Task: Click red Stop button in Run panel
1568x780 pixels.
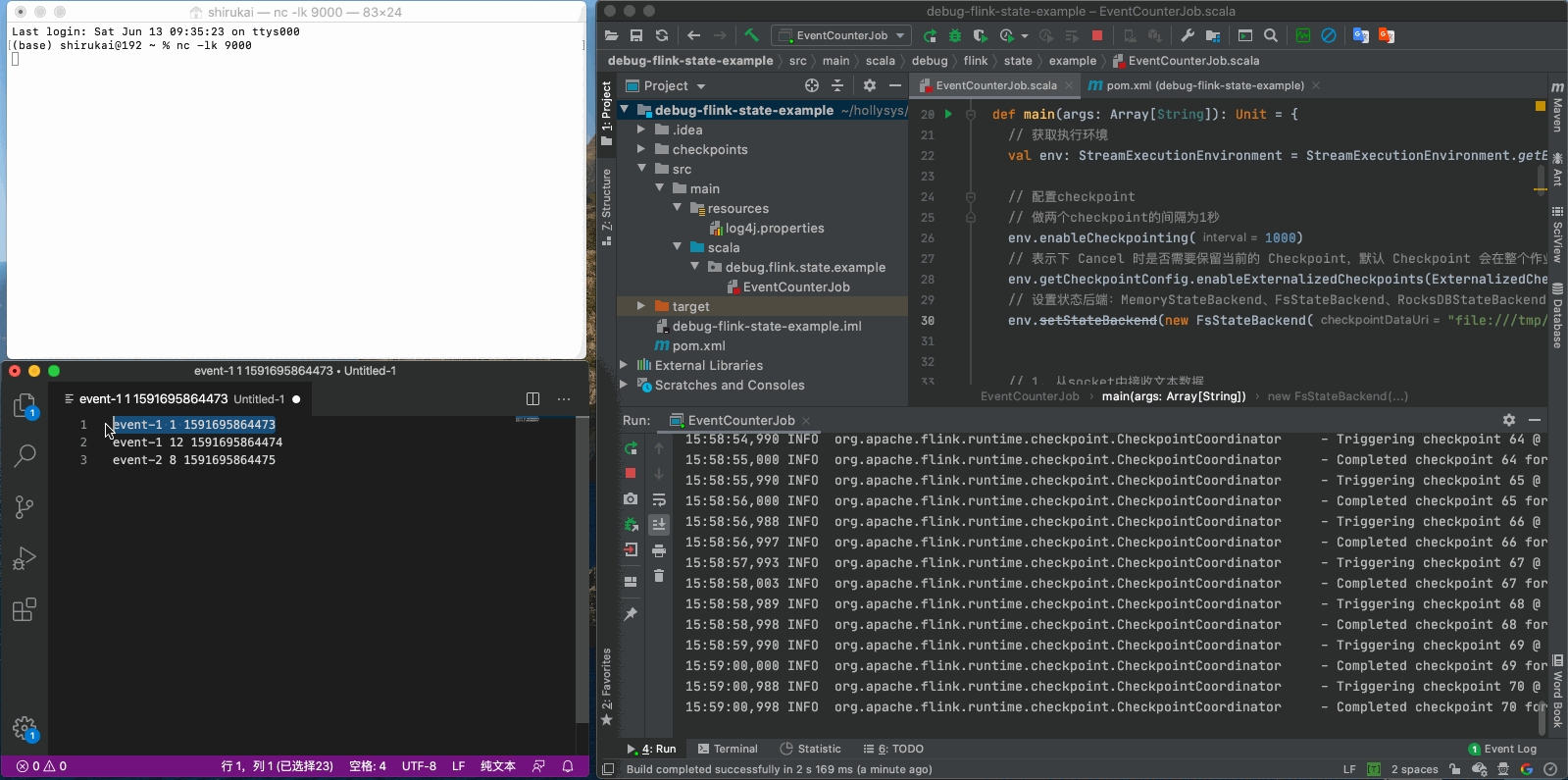Action: [x=631, y=473]
